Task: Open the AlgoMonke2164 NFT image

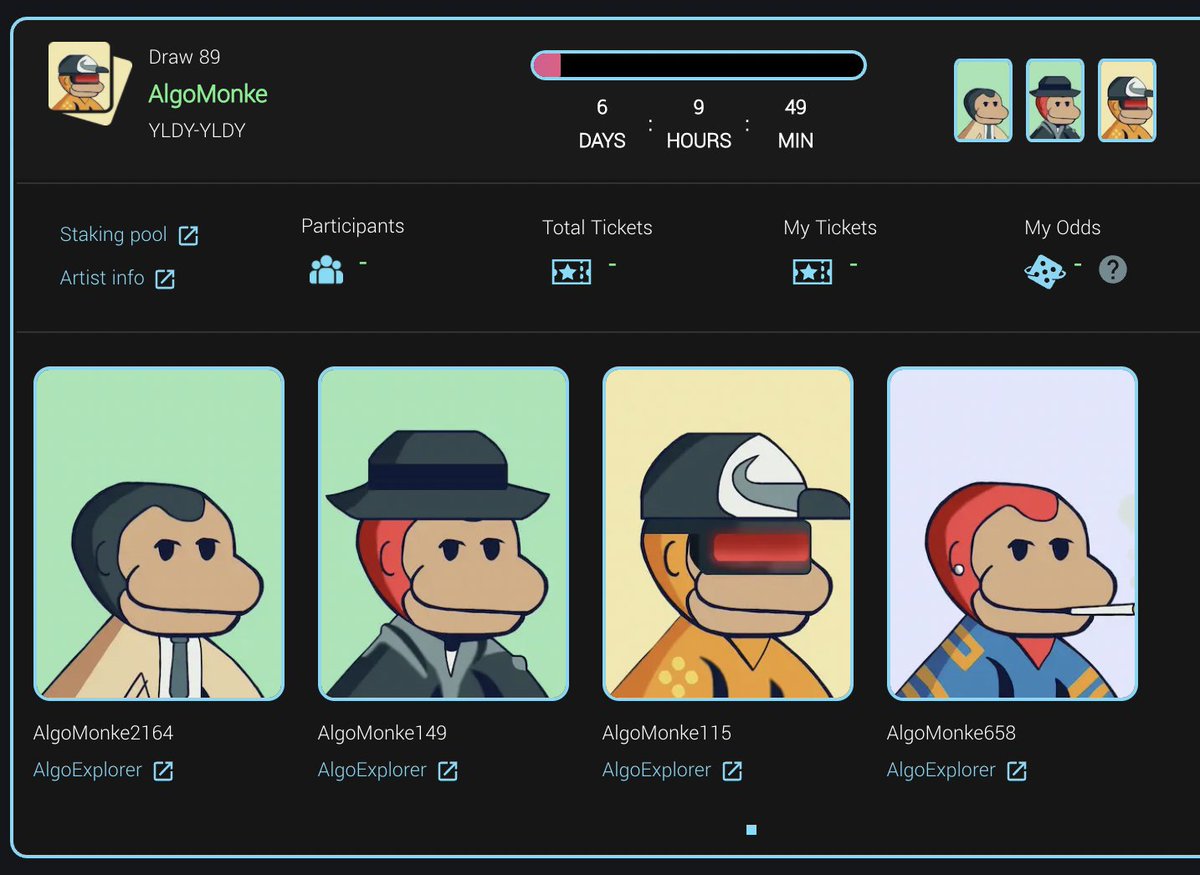Action: pyautogui.click(x=159, y=534)
